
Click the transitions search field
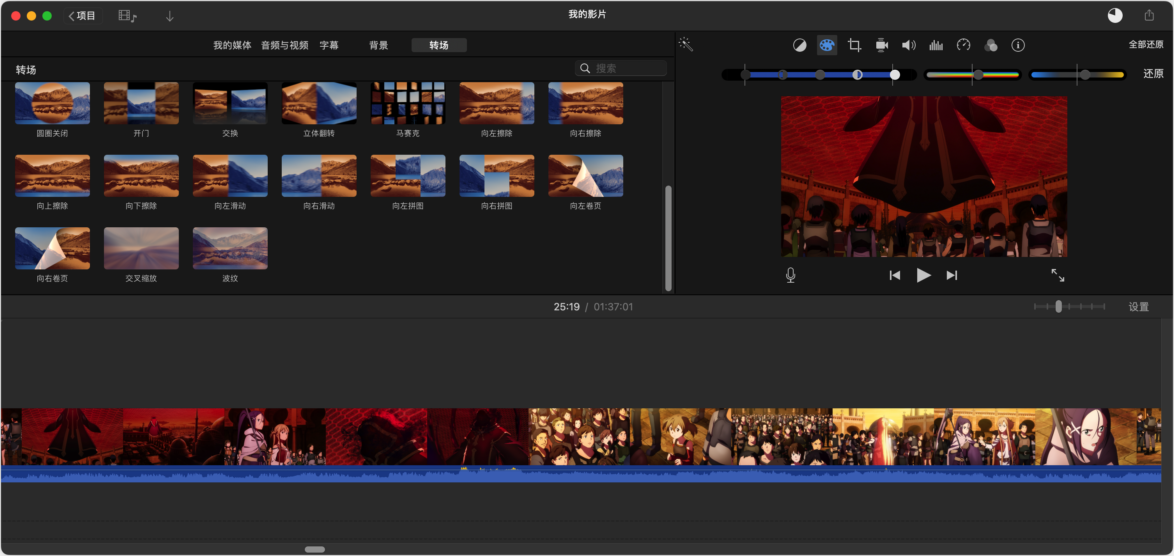(621, 68)
